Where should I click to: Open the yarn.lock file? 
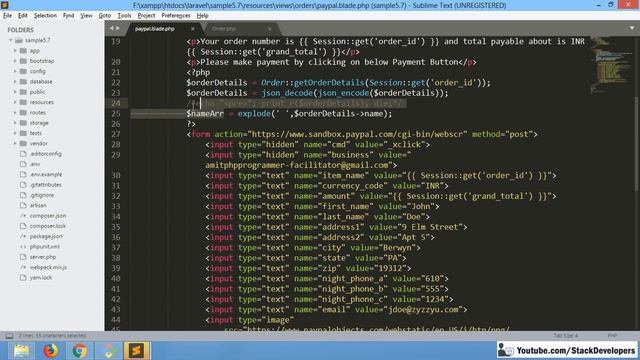(40, 278)
